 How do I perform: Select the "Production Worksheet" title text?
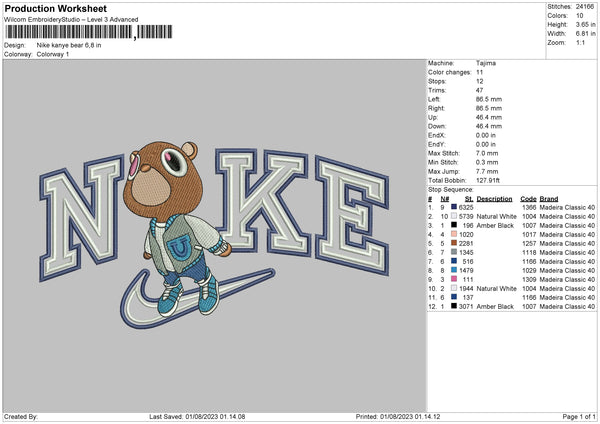(x=55, y=8)
